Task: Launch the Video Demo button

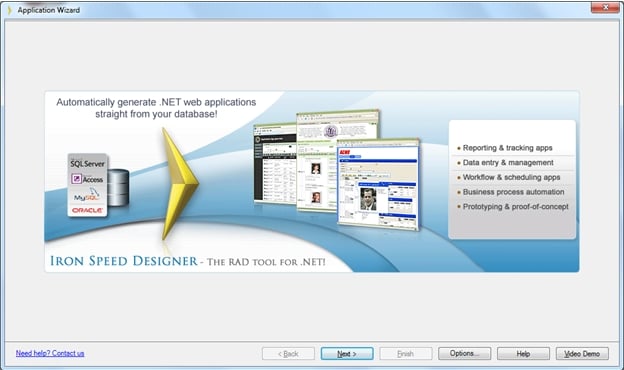Action: 582,353
